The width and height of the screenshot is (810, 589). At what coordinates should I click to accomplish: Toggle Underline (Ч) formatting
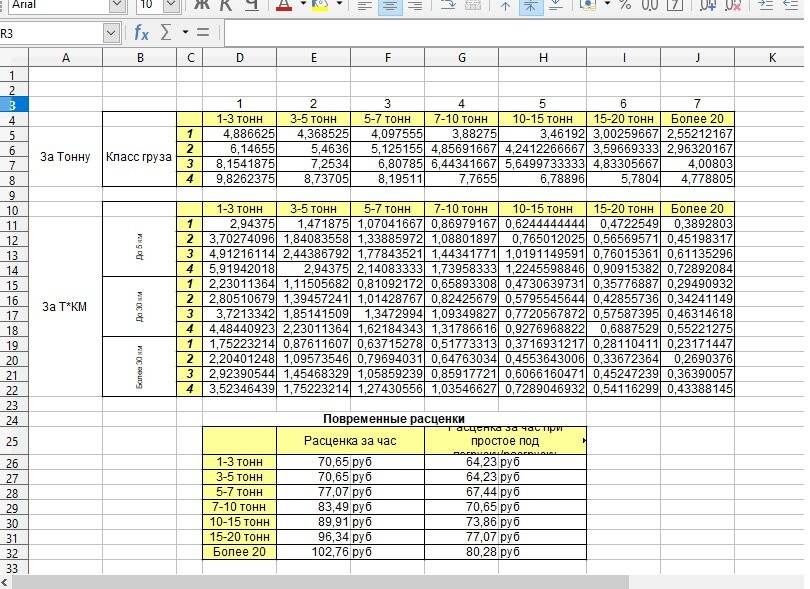[252, 5]
